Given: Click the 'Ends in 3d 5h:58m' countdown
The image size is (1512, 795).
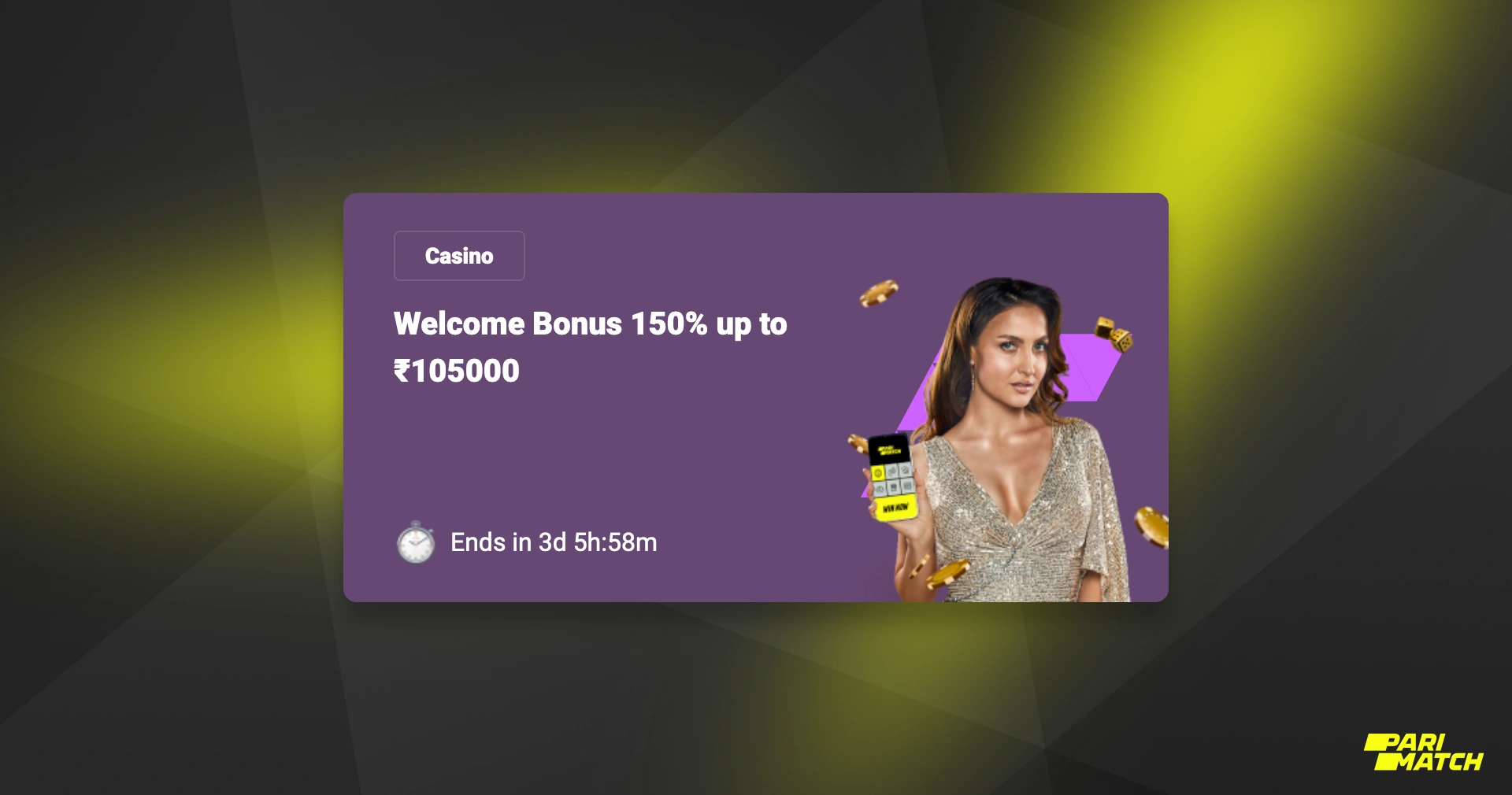Looking at the screenshot, I should click(x=554, y=542).
